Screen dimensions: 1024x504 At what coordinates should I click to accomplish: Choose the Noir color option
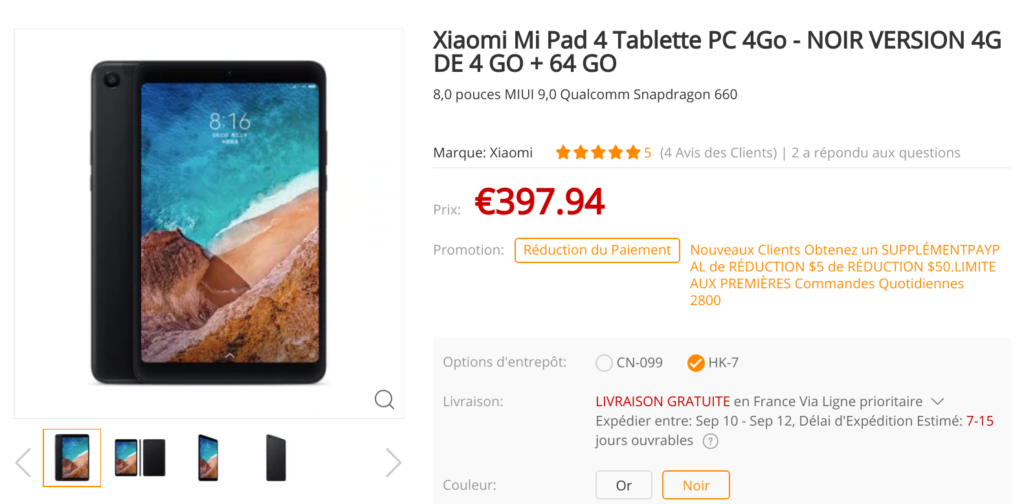(696, 485)
